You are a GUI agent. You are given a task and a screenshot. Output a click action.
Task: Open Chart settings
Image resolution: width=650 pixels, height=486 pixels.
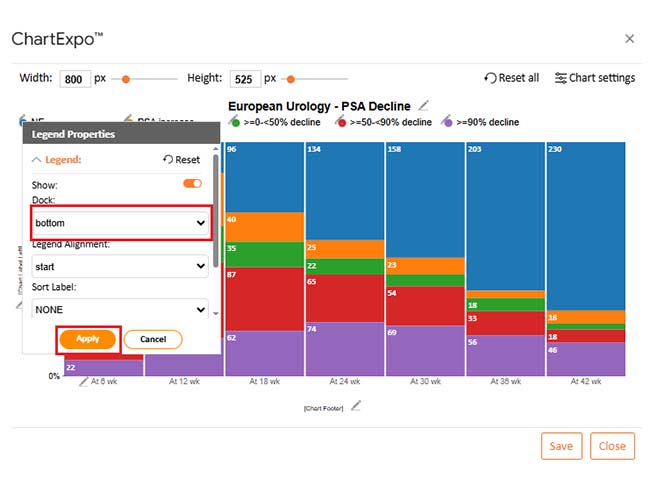[x=595, y=78]
